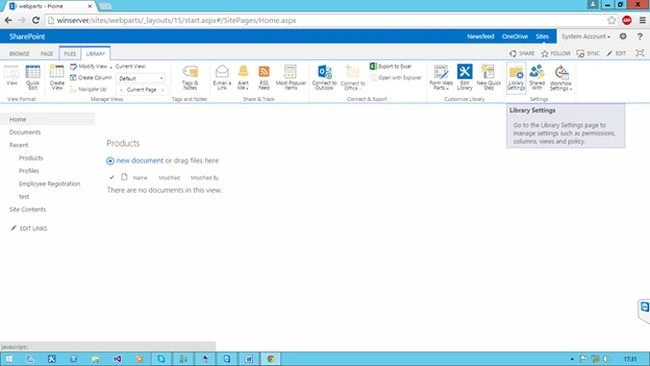Click the Shared With icon

(537, 78)
